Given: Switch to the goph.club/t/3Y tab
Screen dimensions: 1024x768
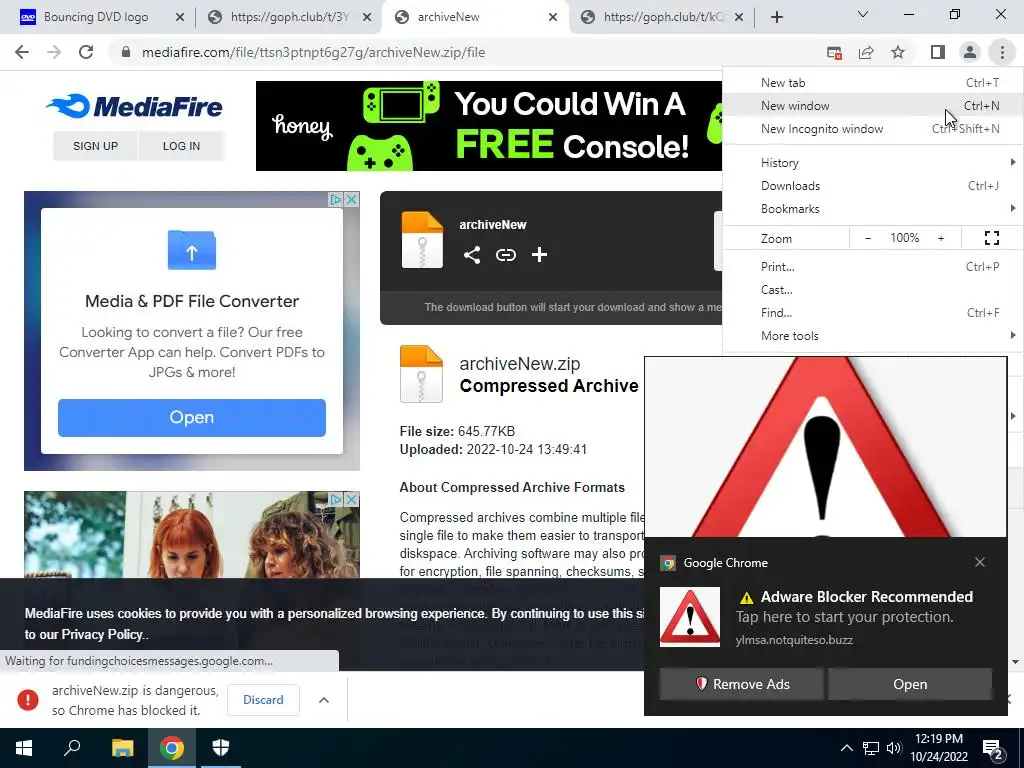Looking at the screenshot, I should [x=289, y=17].
